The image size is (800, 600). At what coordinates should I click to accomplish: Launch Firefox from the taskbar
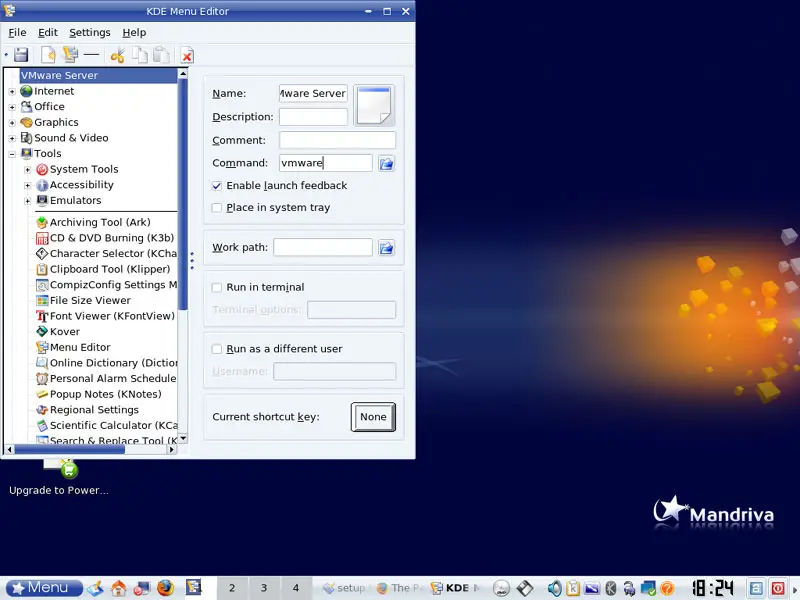click(x=165, y=588)
